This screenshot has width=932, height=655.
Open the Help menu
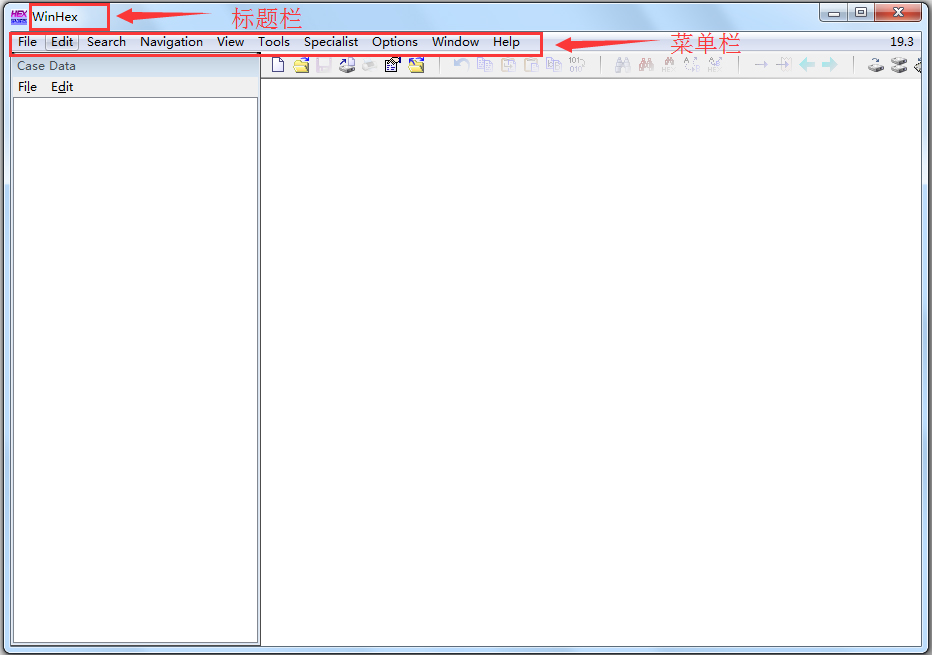pyautogui.click(x=506, y=42)
